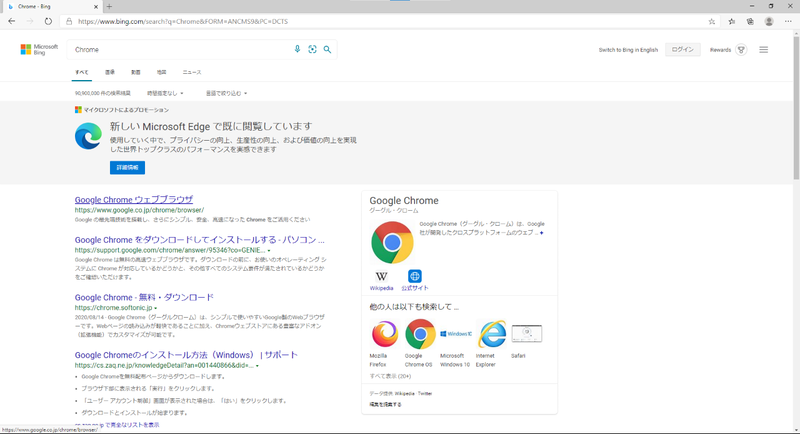Click the Microsoft Edge logo in promotion
Viewport: 800px width, 434px height.
tap(88, 136)
